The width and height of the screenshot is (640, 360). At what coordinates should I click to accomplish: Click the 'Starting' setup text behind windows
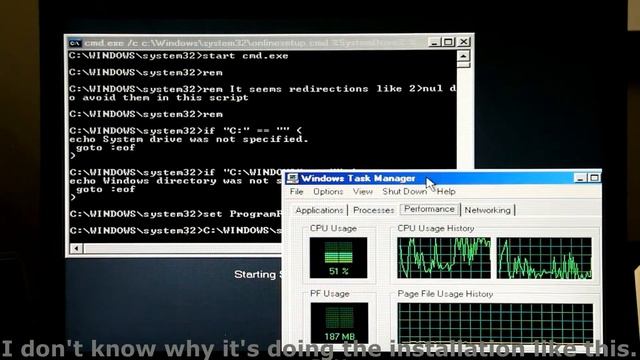click(x=256, y=274)
